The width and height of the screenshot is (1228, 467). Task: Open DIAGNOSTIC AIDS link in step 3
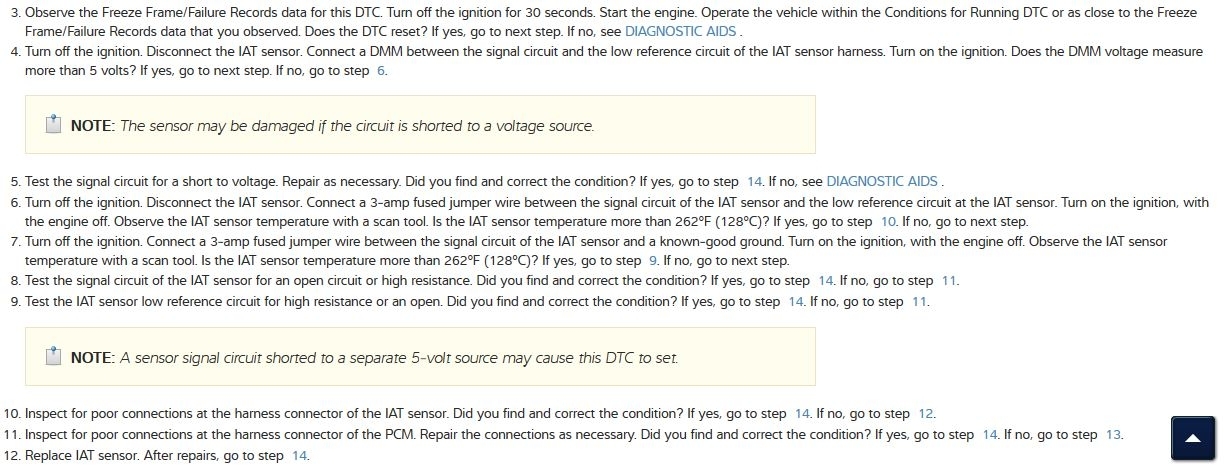(x=682, y=31)
